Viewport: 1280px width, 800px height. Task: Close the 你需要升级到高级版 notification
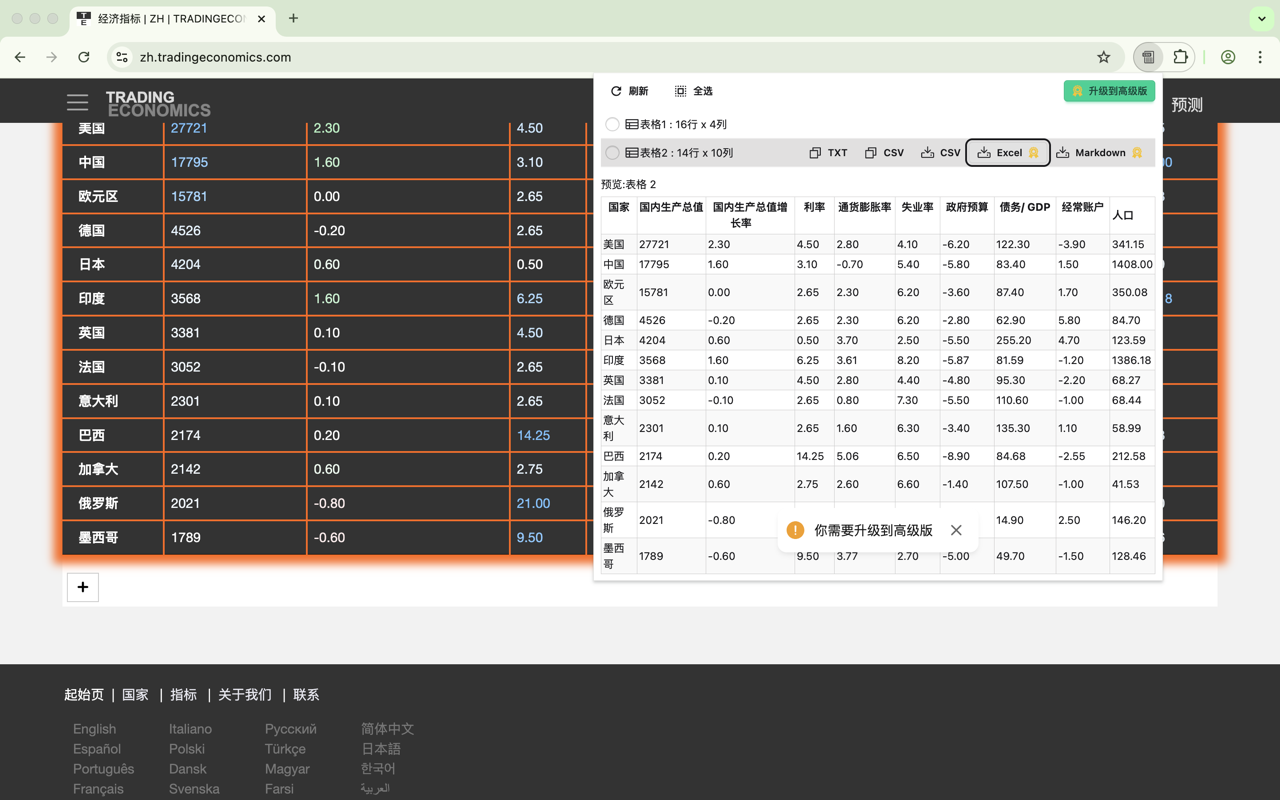tap(956, 530)
